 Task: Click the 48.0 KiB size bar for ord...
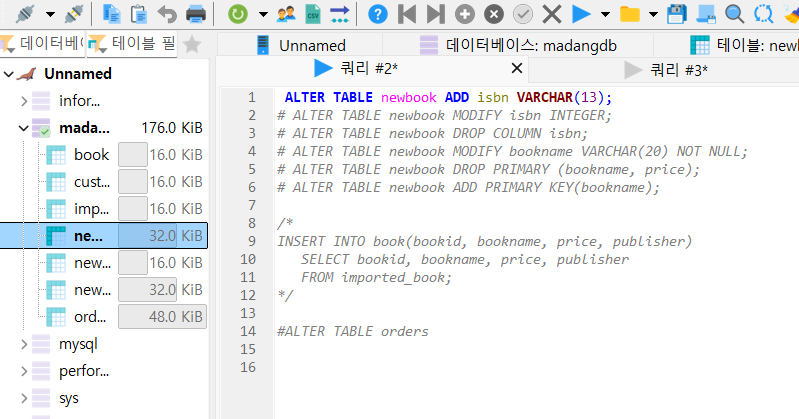pos(163,317)
